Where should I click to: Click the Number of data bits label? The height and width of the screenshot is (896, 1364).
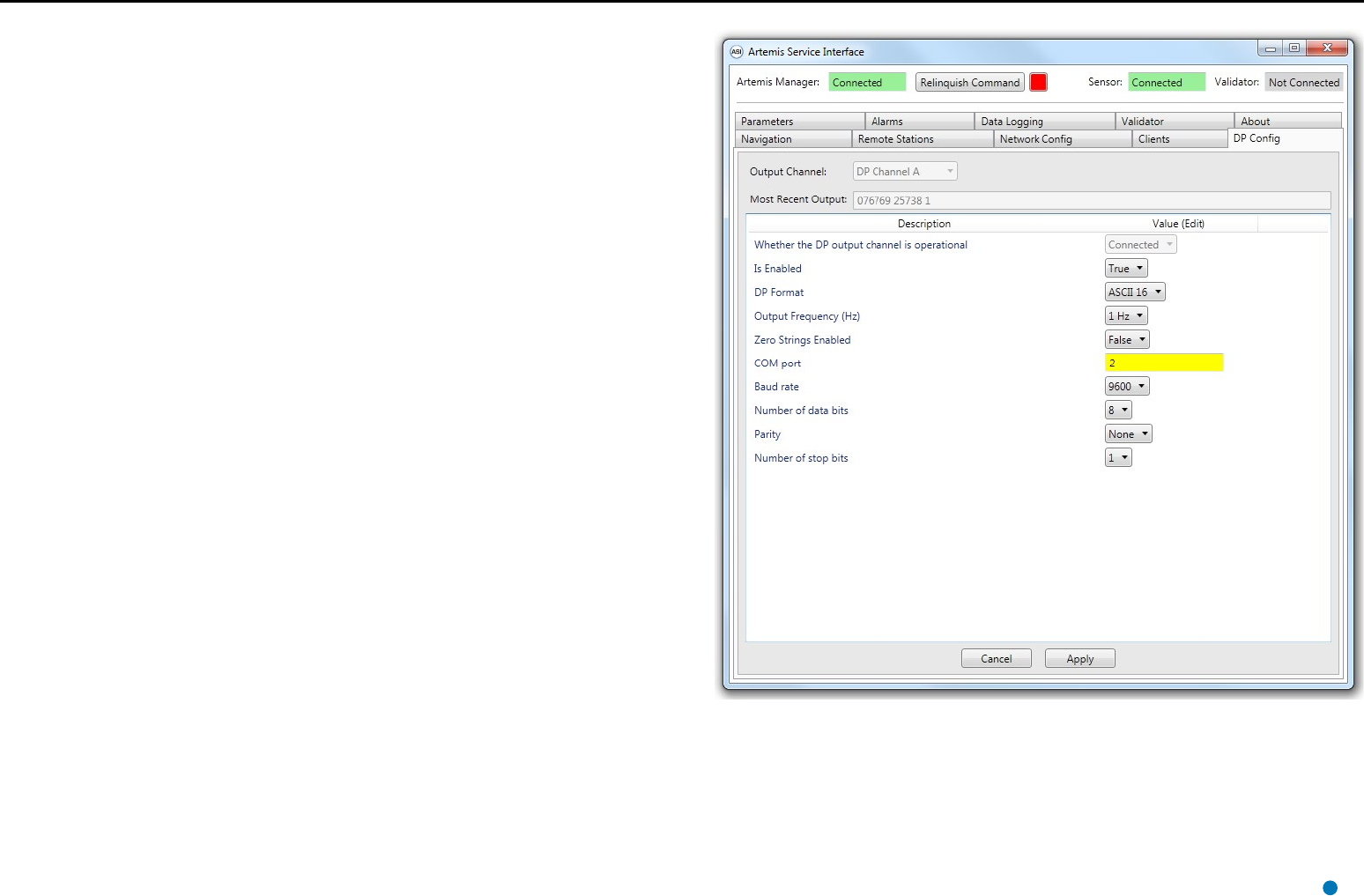801,411
